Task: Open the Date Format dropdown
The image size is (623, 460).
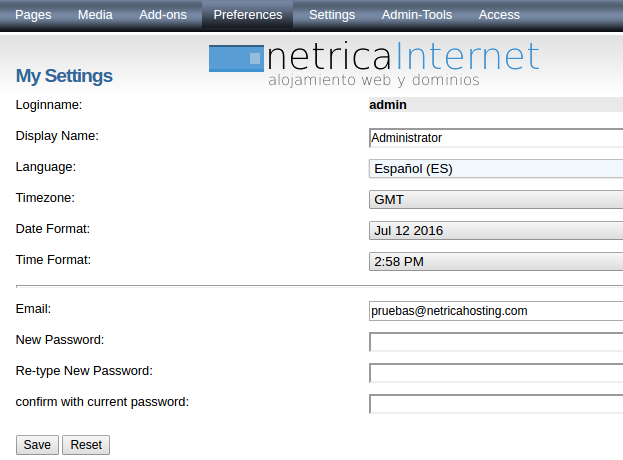Action: click(496, 231)
